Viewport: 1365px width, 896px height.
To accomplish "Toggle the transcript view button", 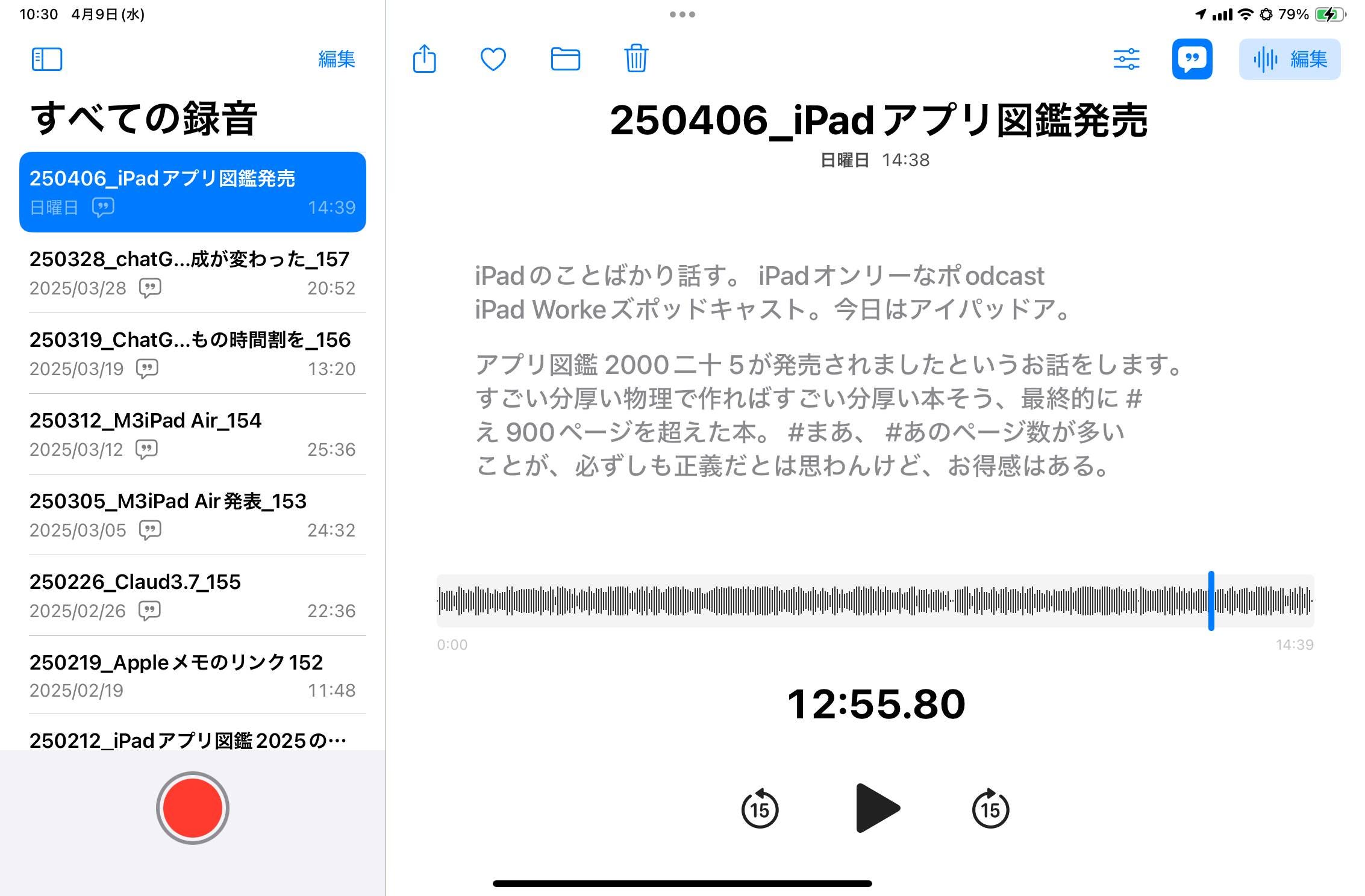I will point(1192,59).
